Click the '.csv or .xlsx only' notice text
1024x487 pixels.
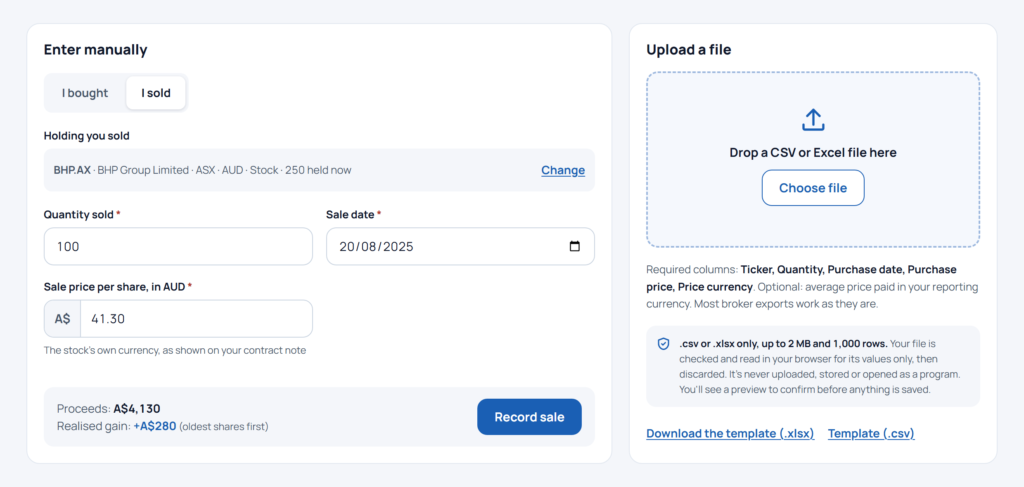(820, 366)
